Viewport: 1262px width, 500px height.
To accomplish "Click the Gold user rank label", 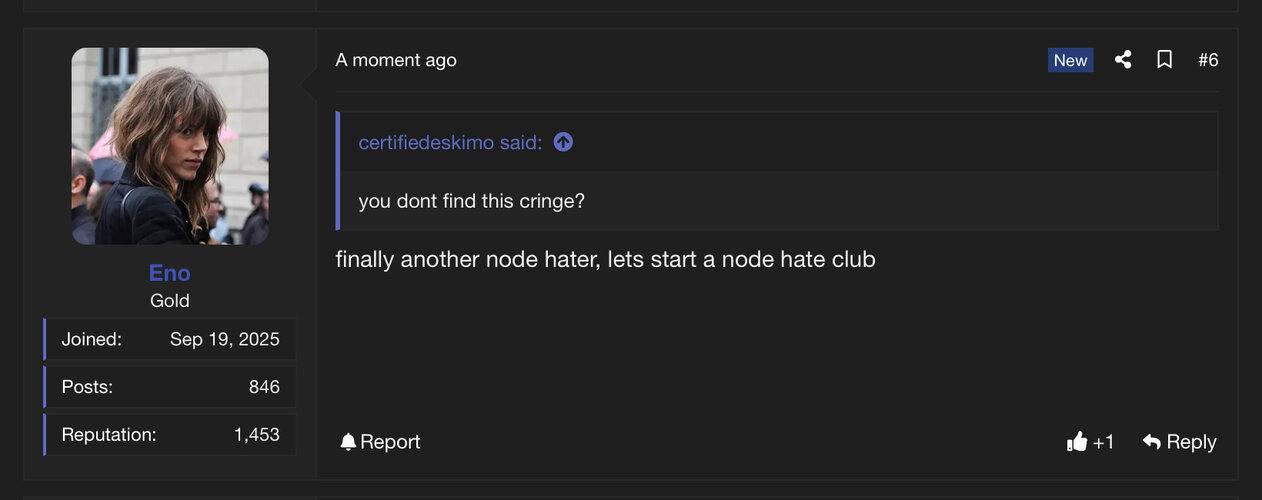I will (x=170, y=300).
